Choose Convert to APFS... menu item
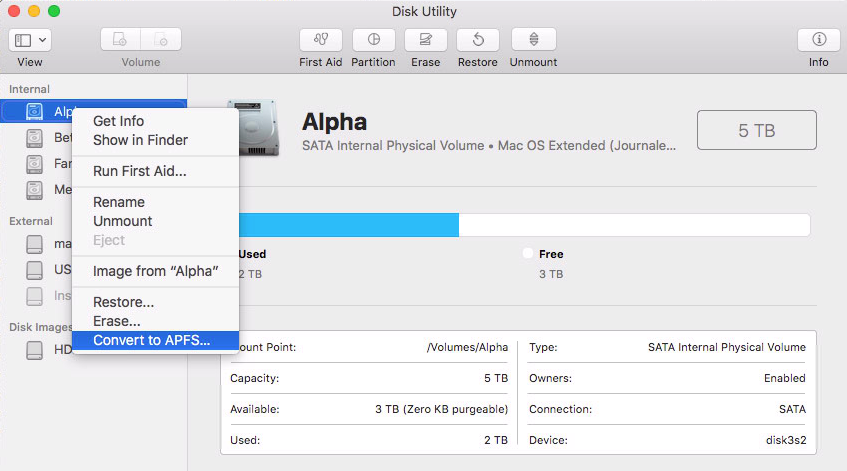This screenshot has width=847, height=471. pos(156,340)
